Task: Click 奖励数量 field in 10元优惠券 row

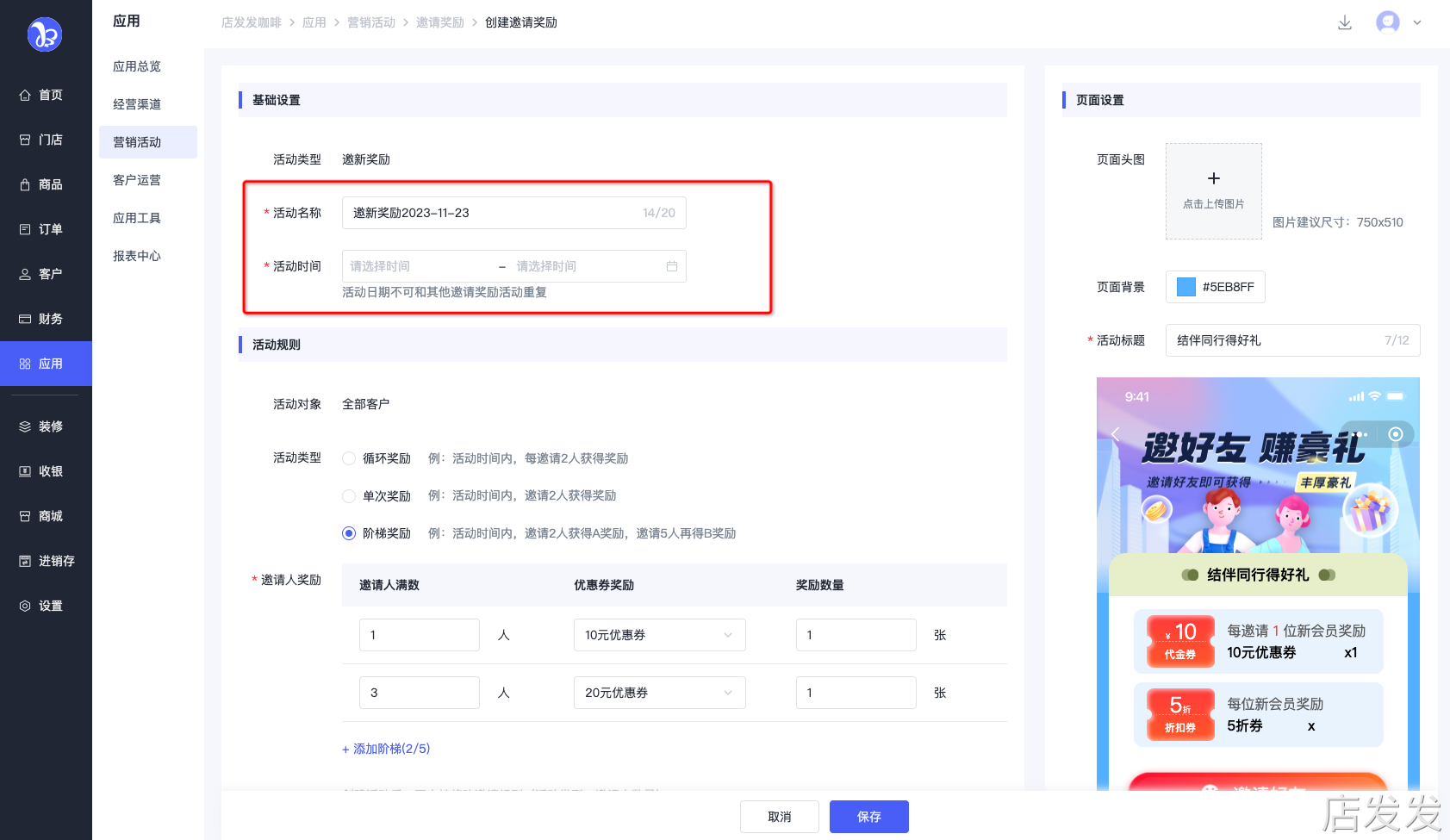Action: point(856,635)
